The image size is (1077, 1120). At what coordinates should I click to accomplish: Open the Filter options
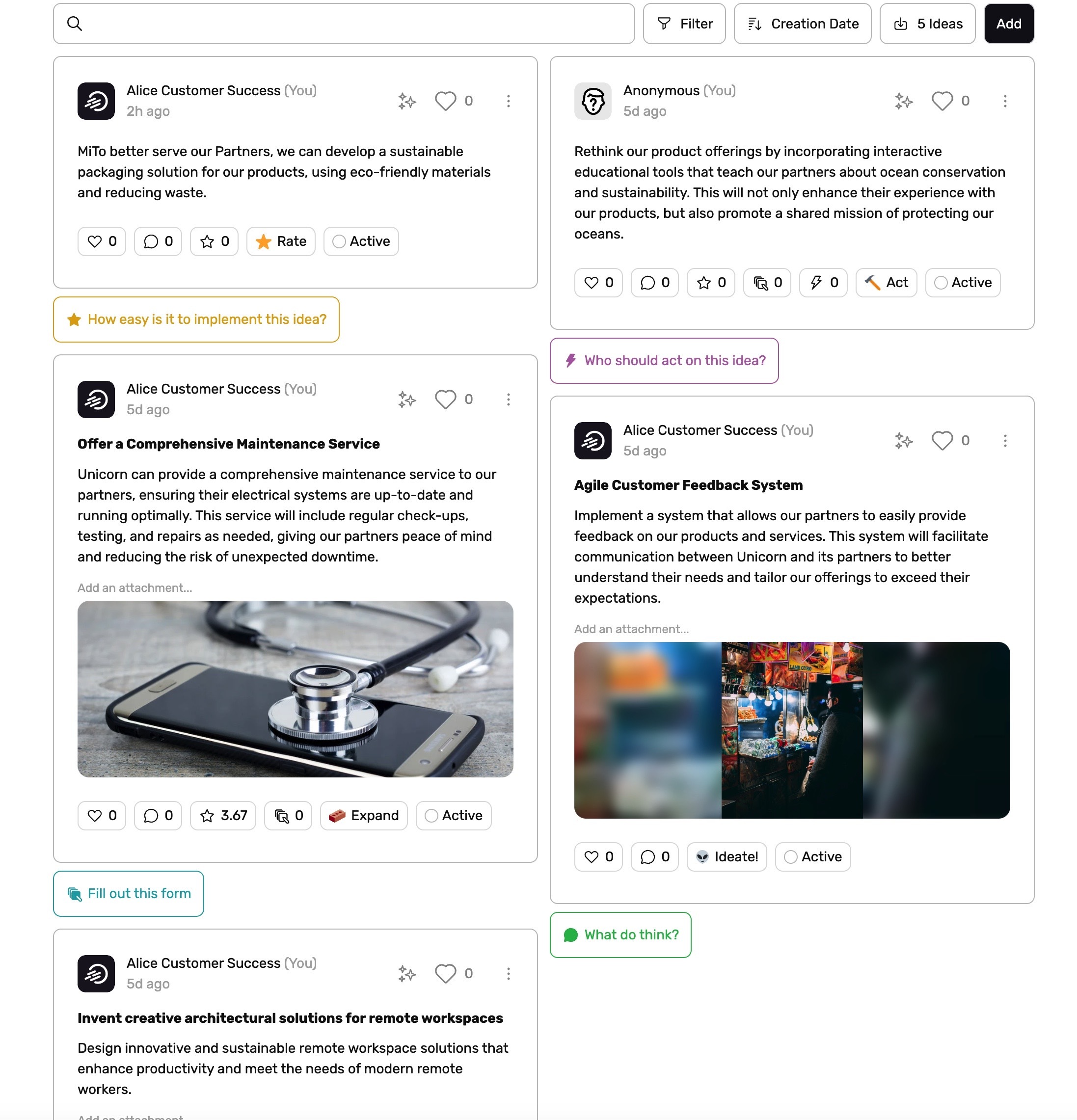point(684,24)
